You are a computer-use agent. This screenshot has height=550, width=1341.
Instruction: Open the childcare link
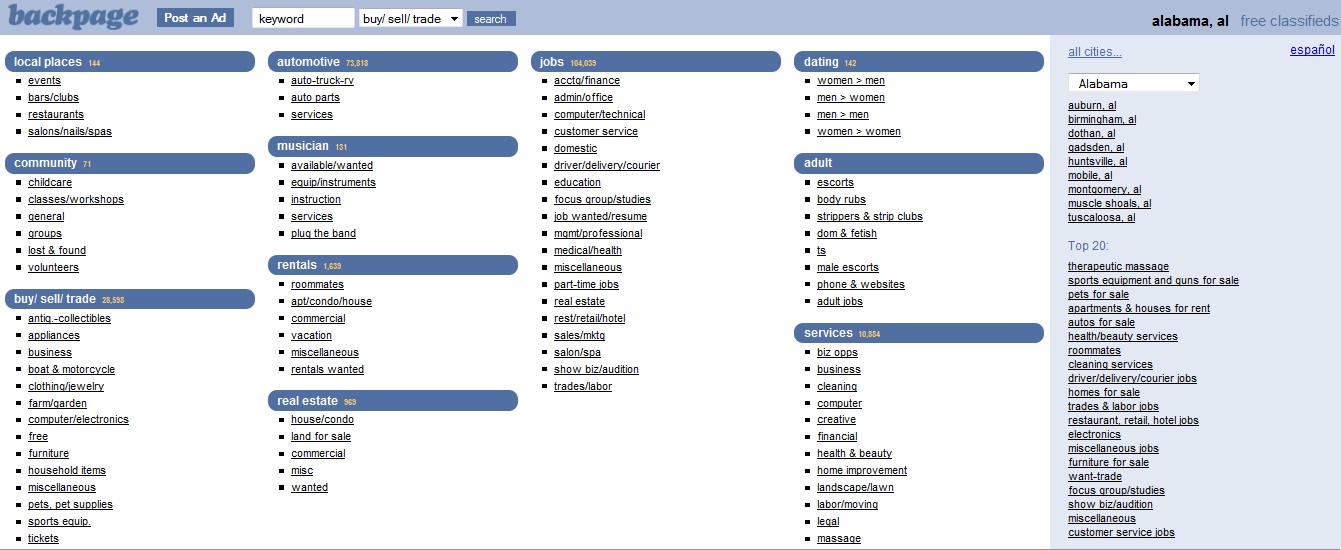pos(50,183)
